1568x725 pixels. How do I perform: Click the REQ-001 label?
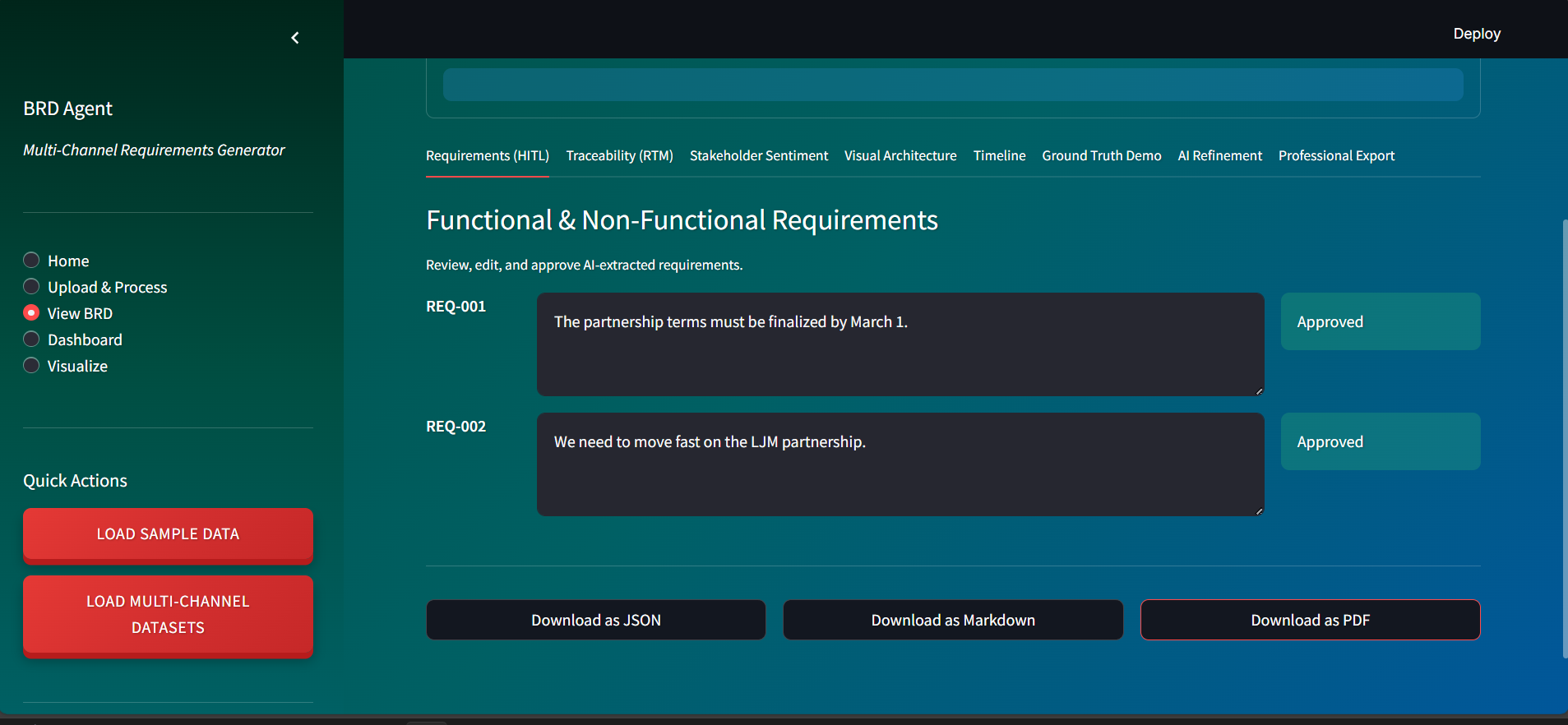point(456,307)
